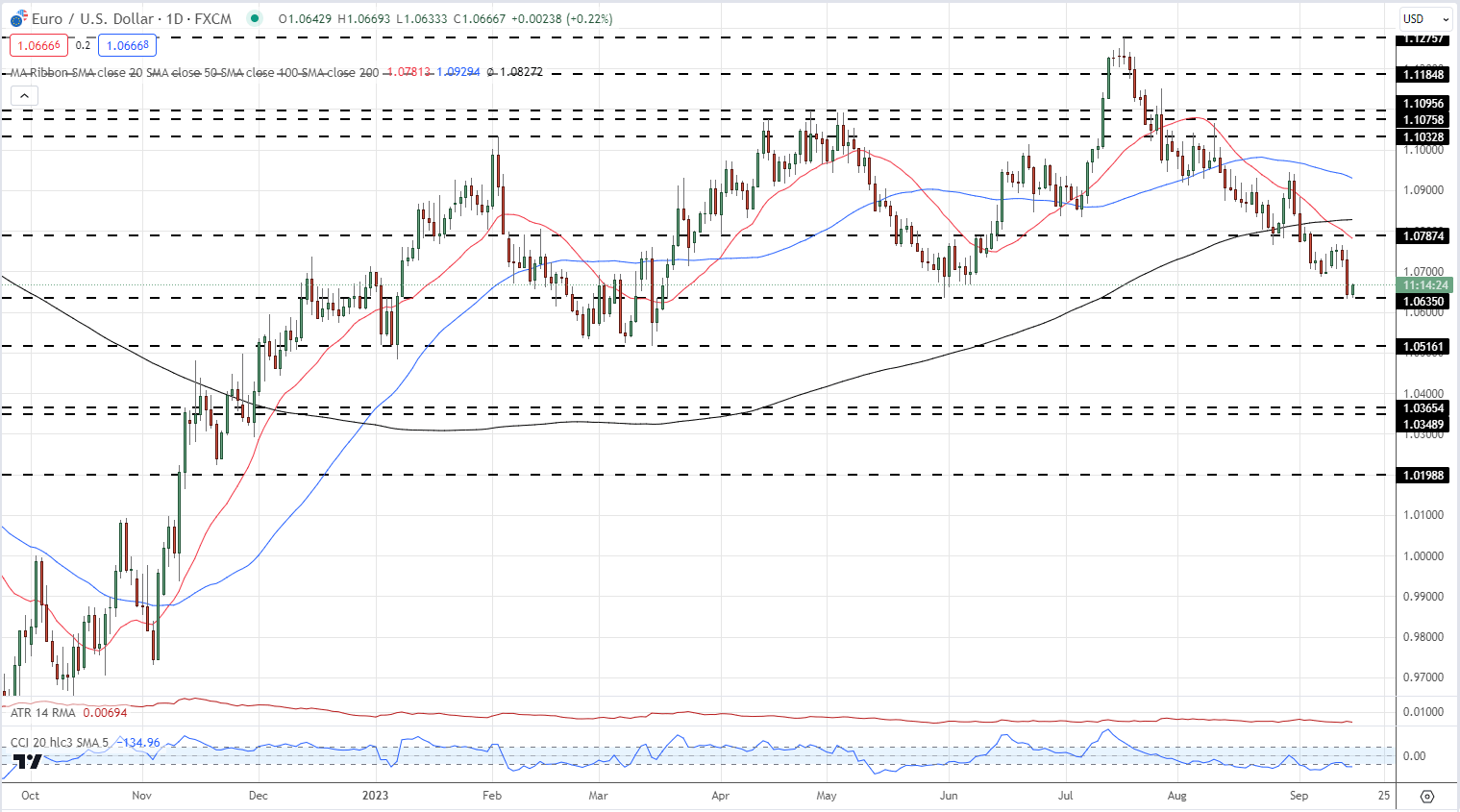Image resolution: width=1460 pixels, height=812 pixels.
Task: Click the 1.05161 price line label
Action: tap(1423, 346)
